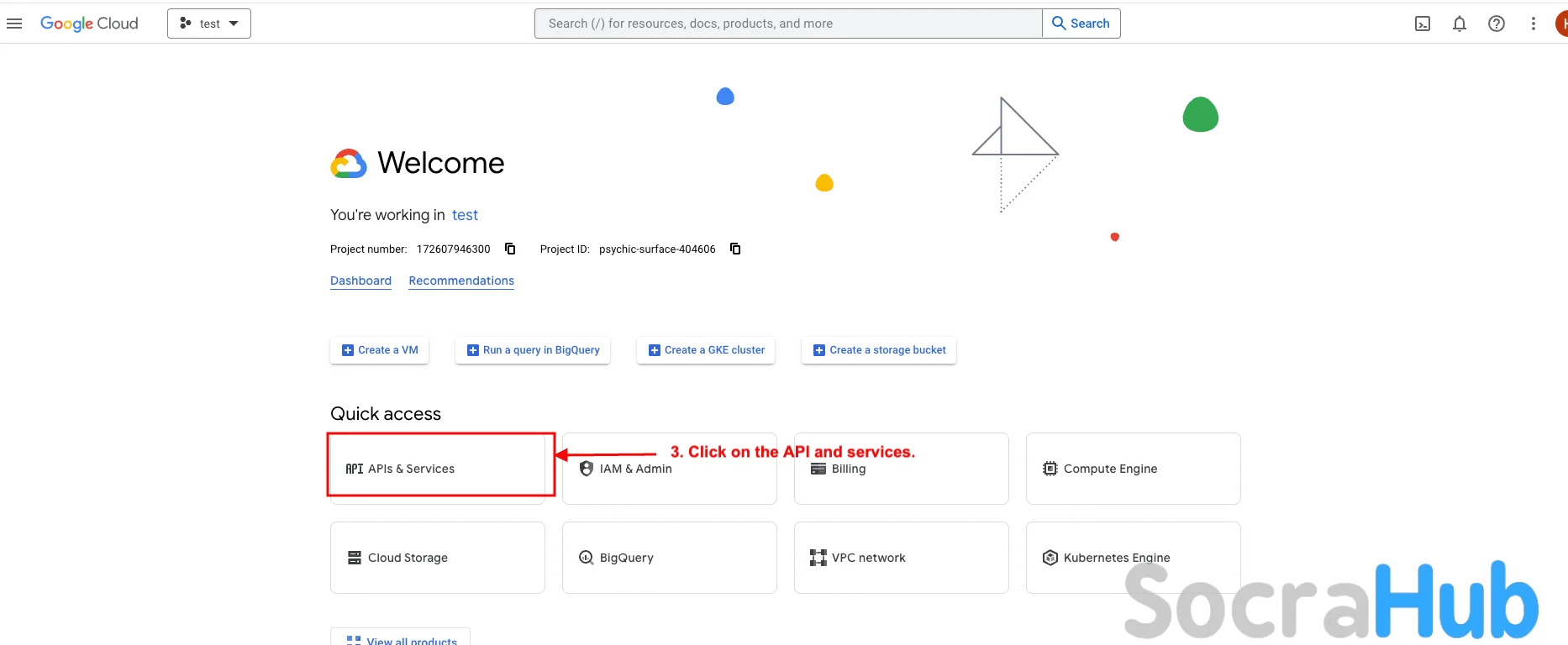This screenshot has height=645, width=1568.
Task: Click Run a query in BigQuery
Action: pyautogui.click(x=533, y=350)
